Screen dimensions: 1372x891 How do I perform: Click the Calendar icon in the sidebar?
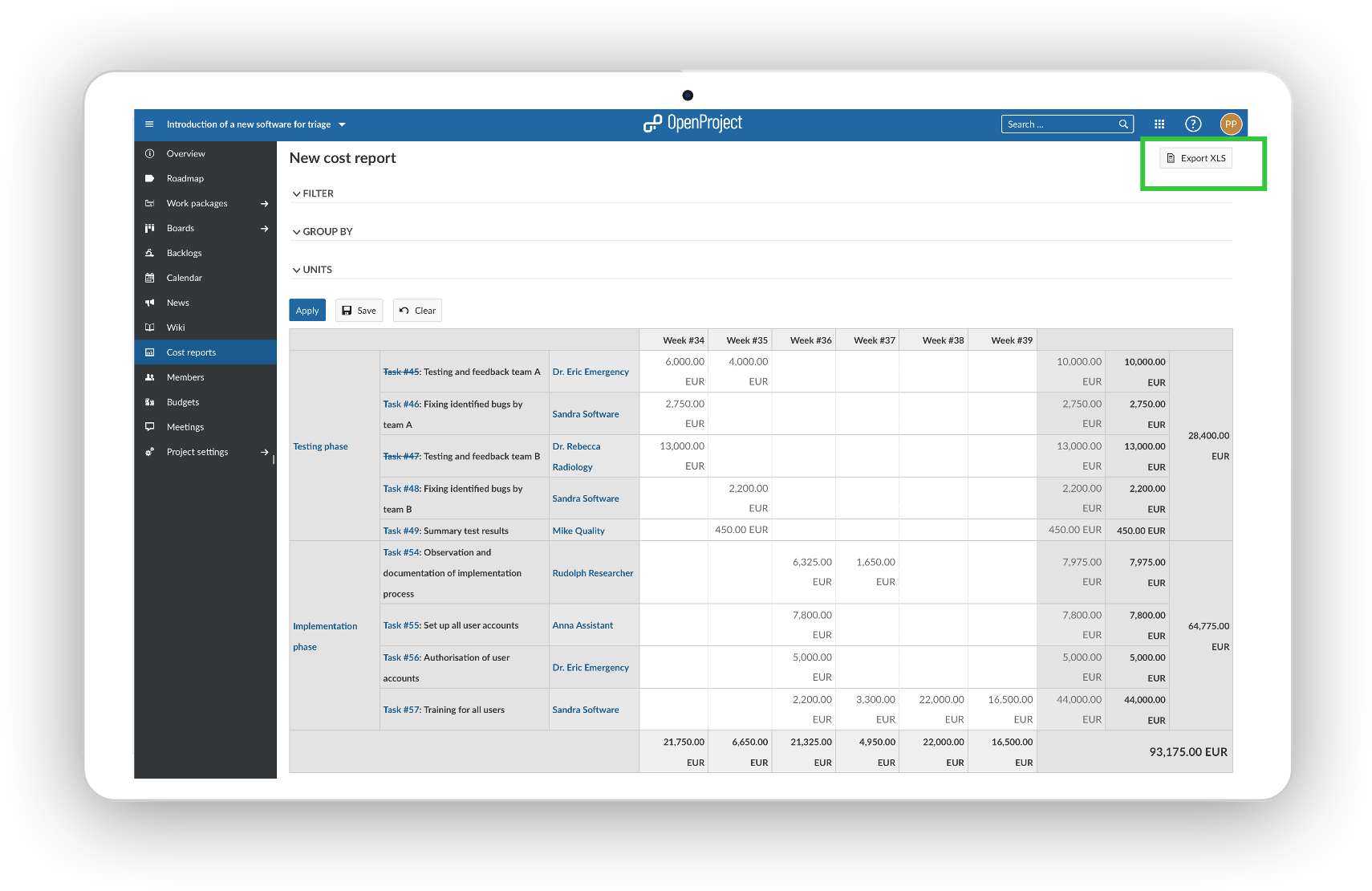coord(149,278)
